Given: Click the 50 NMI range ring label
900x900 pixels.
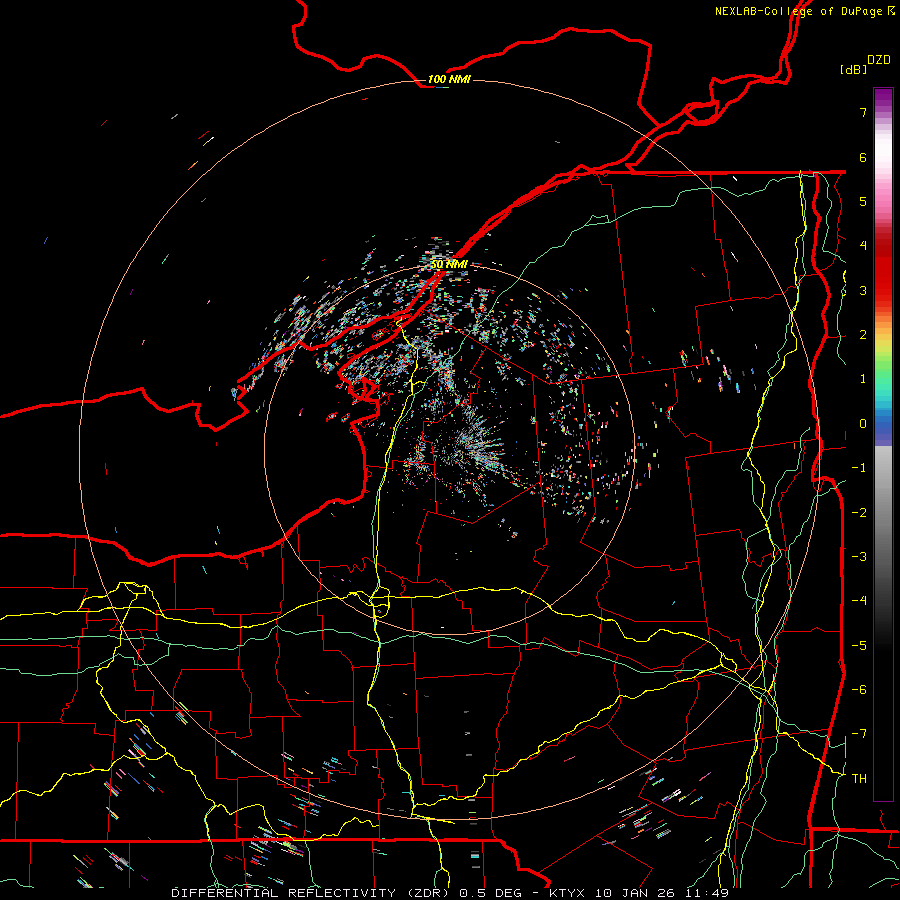Looking at the screenshot, I should (449, 264).
